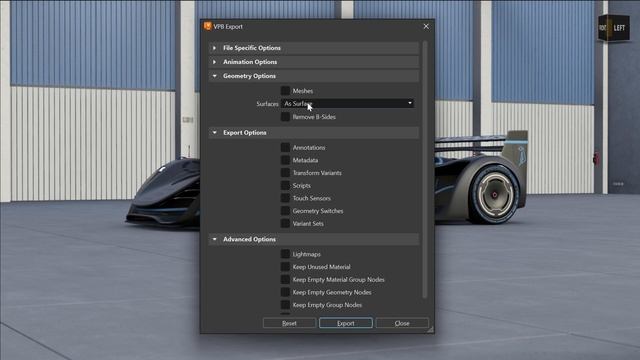640x360 pixels.
Task: Open the Surfaces dropdown
Action: coord(347,104)
